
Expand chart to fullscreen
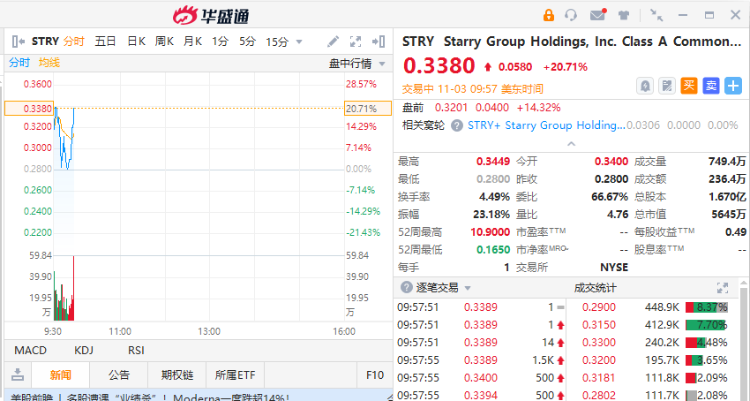click(355, 42)
